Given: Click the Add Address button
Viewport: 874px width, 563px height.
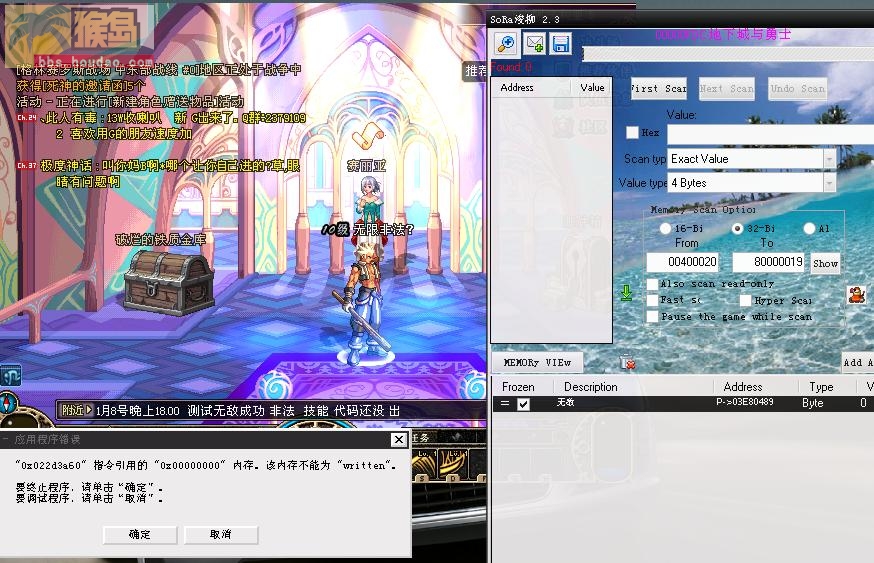Looking at the screenshot, I should click(857, 363).
